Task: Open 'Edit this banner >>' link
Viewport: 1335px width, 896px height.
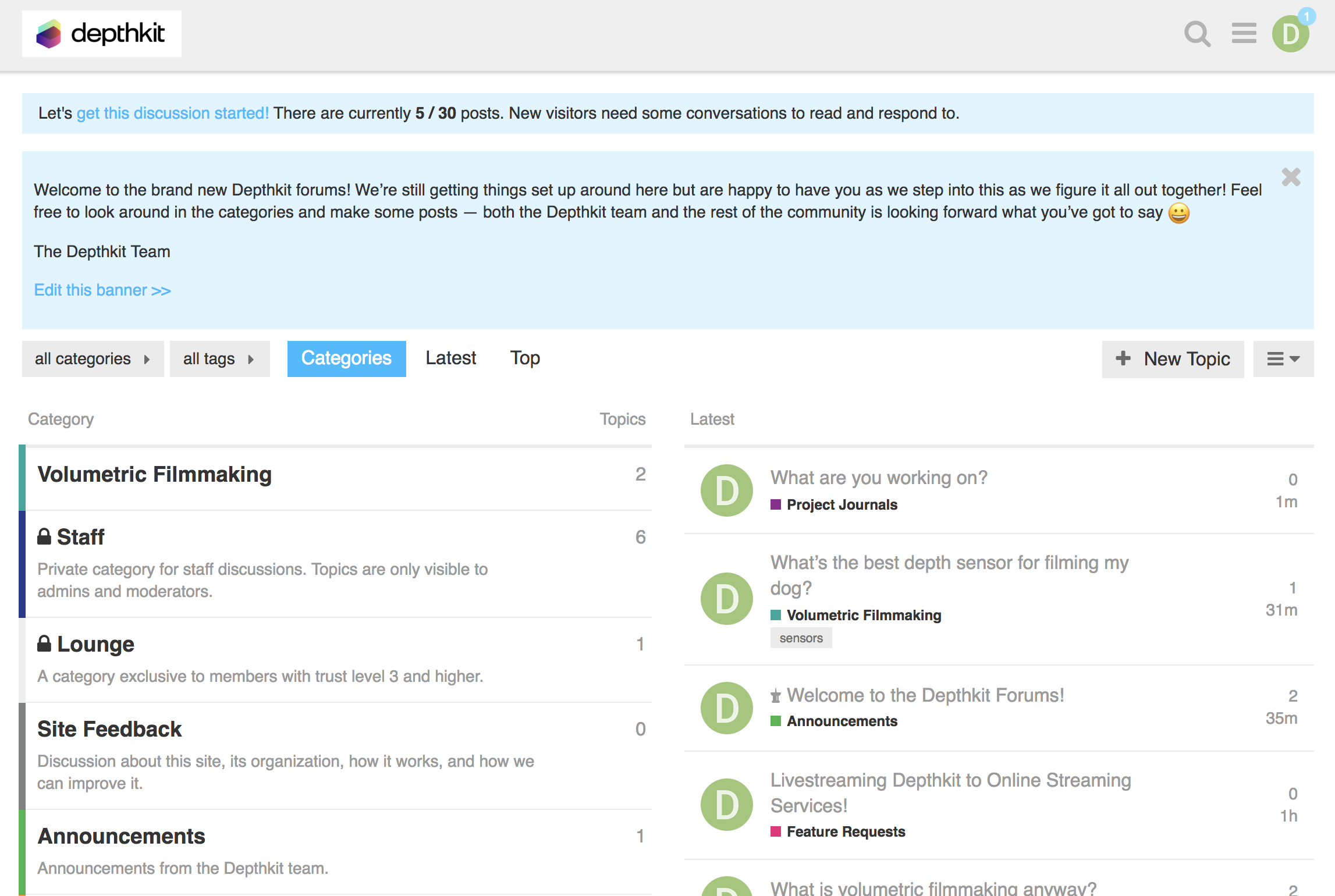Action: click(x=102, y=290)
